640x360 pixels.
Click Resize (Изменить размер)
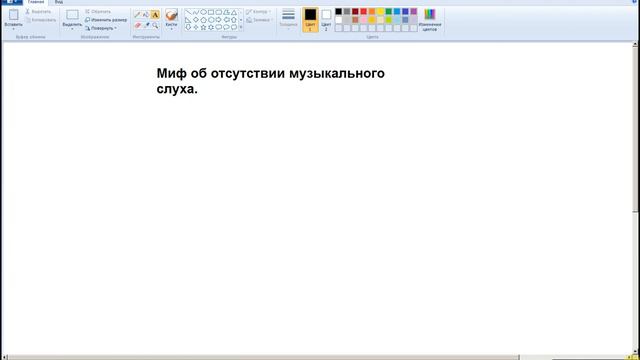(106, 20)
